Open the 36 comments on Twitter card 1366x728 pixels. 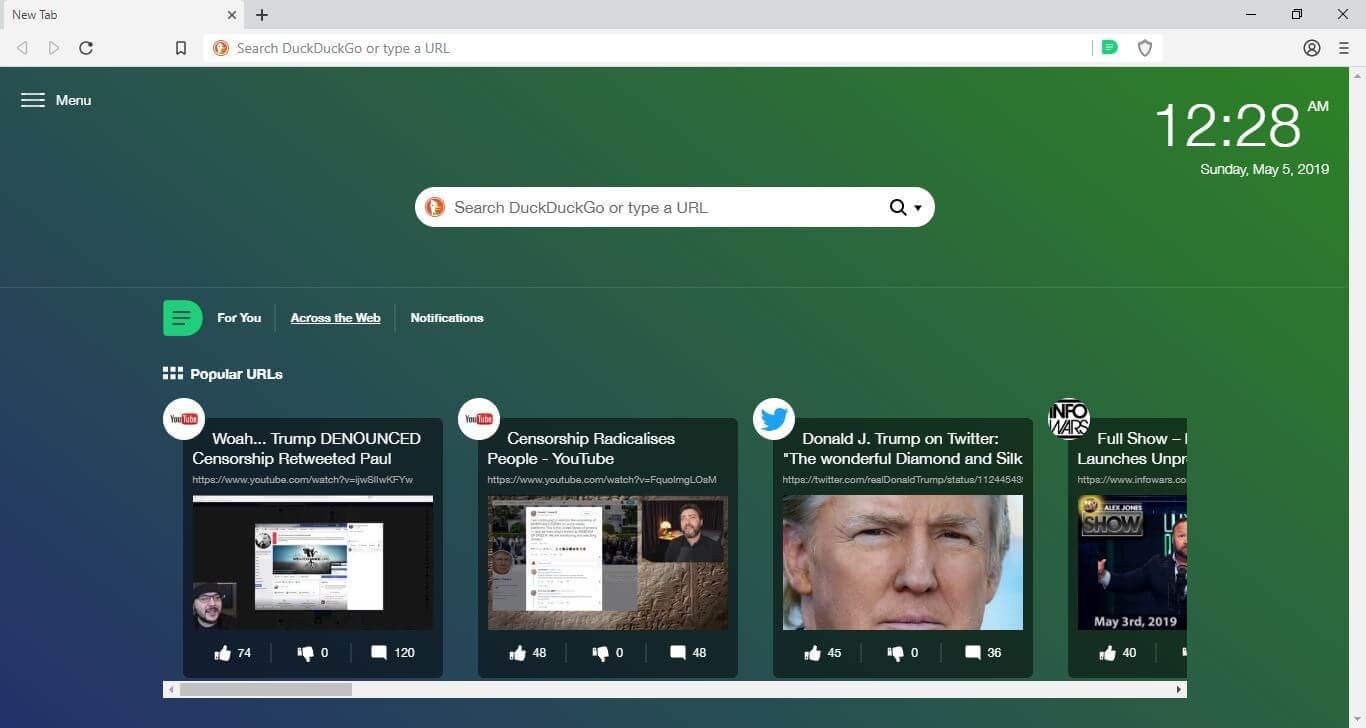(x=973, y=653)
